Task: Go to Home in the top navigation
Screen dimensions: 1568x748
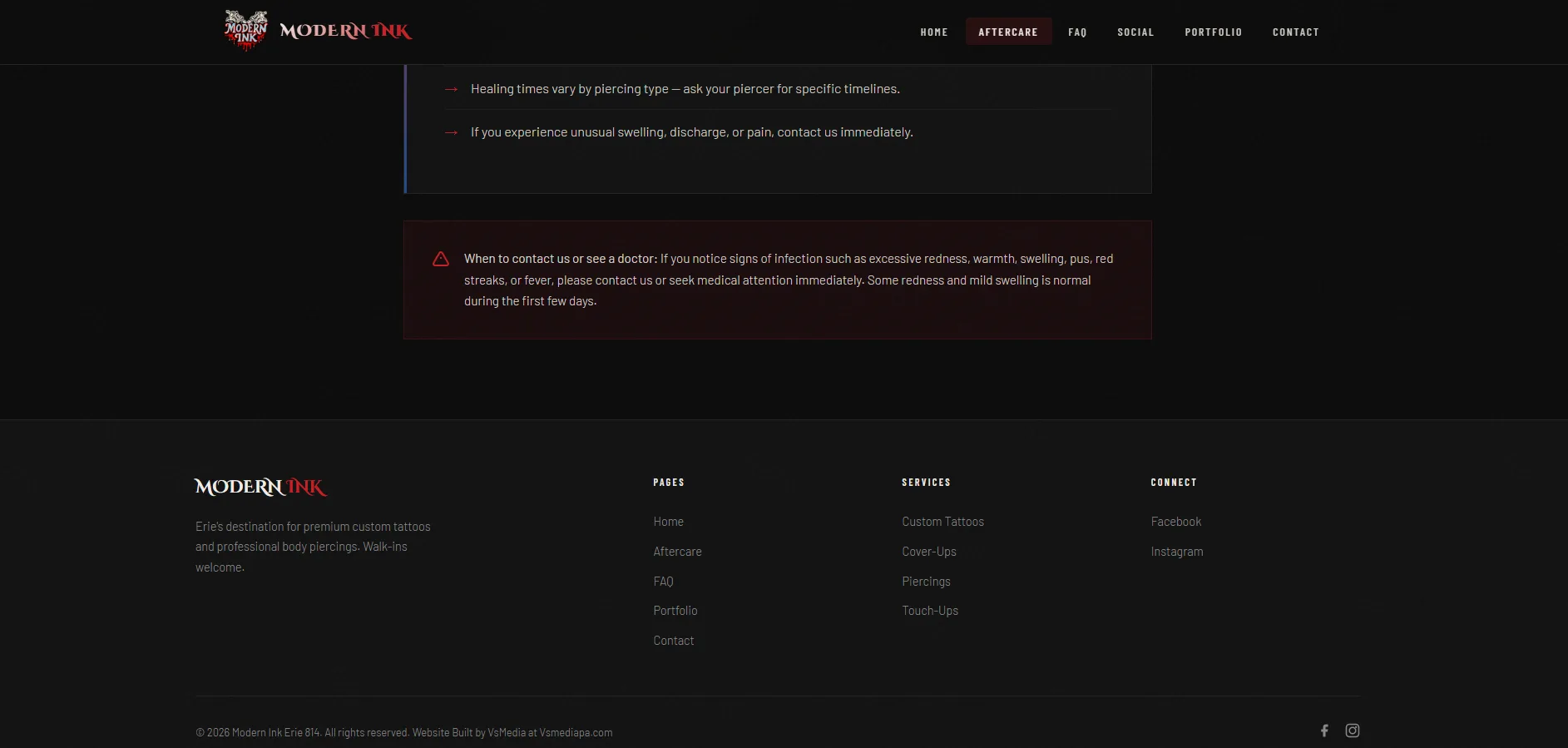Action: (934, 32)
